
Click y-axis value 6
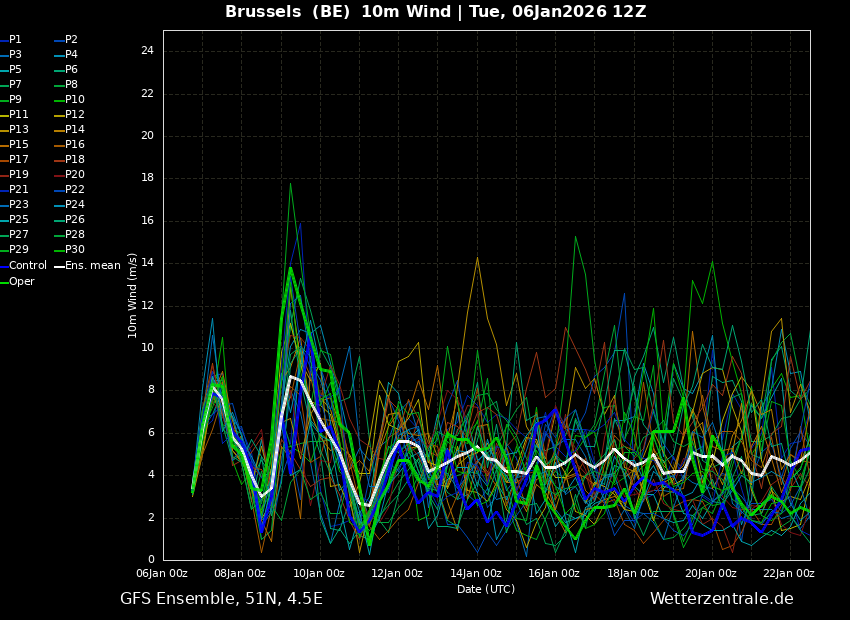tap(151, 433)
